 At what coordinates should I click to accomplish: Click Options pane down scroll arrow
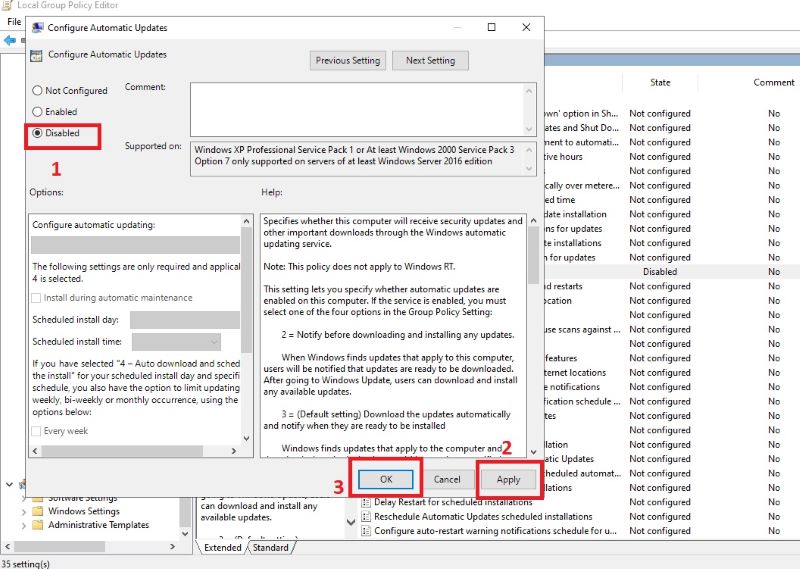coord(246,438)
